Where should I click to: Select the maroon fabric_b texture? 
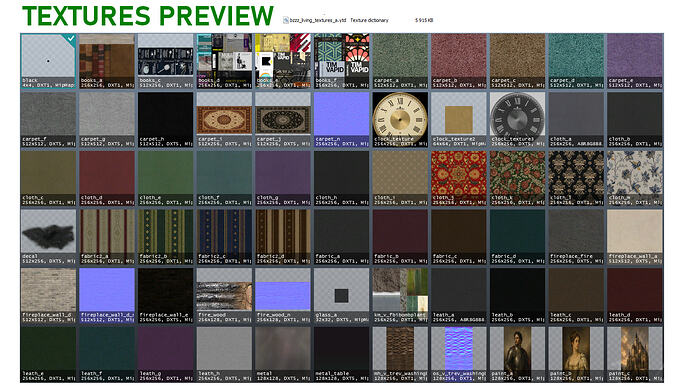tap(400, 237)
